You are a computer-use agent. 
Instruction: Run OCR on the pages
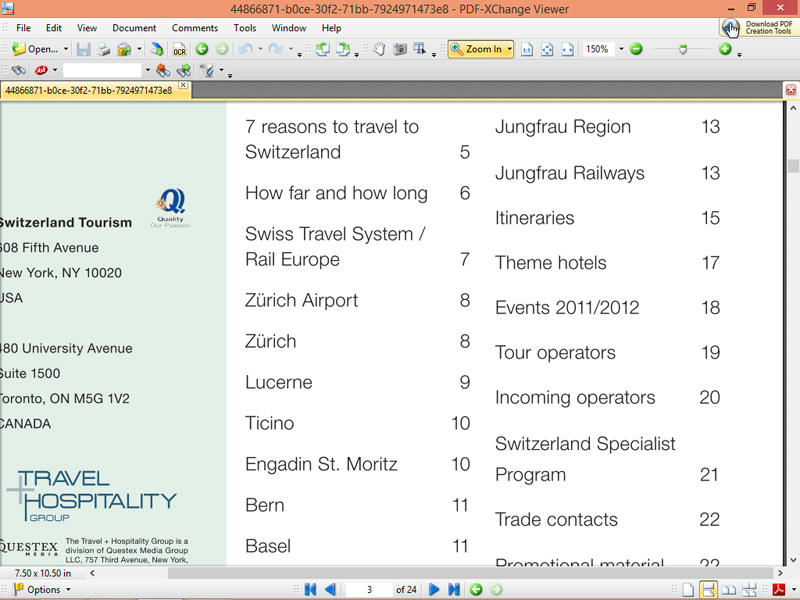coord(180,49)
